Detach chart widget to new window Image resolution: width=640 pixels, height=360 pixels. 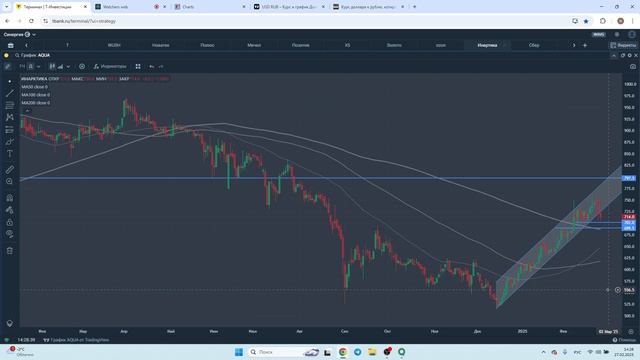point(623,55)
